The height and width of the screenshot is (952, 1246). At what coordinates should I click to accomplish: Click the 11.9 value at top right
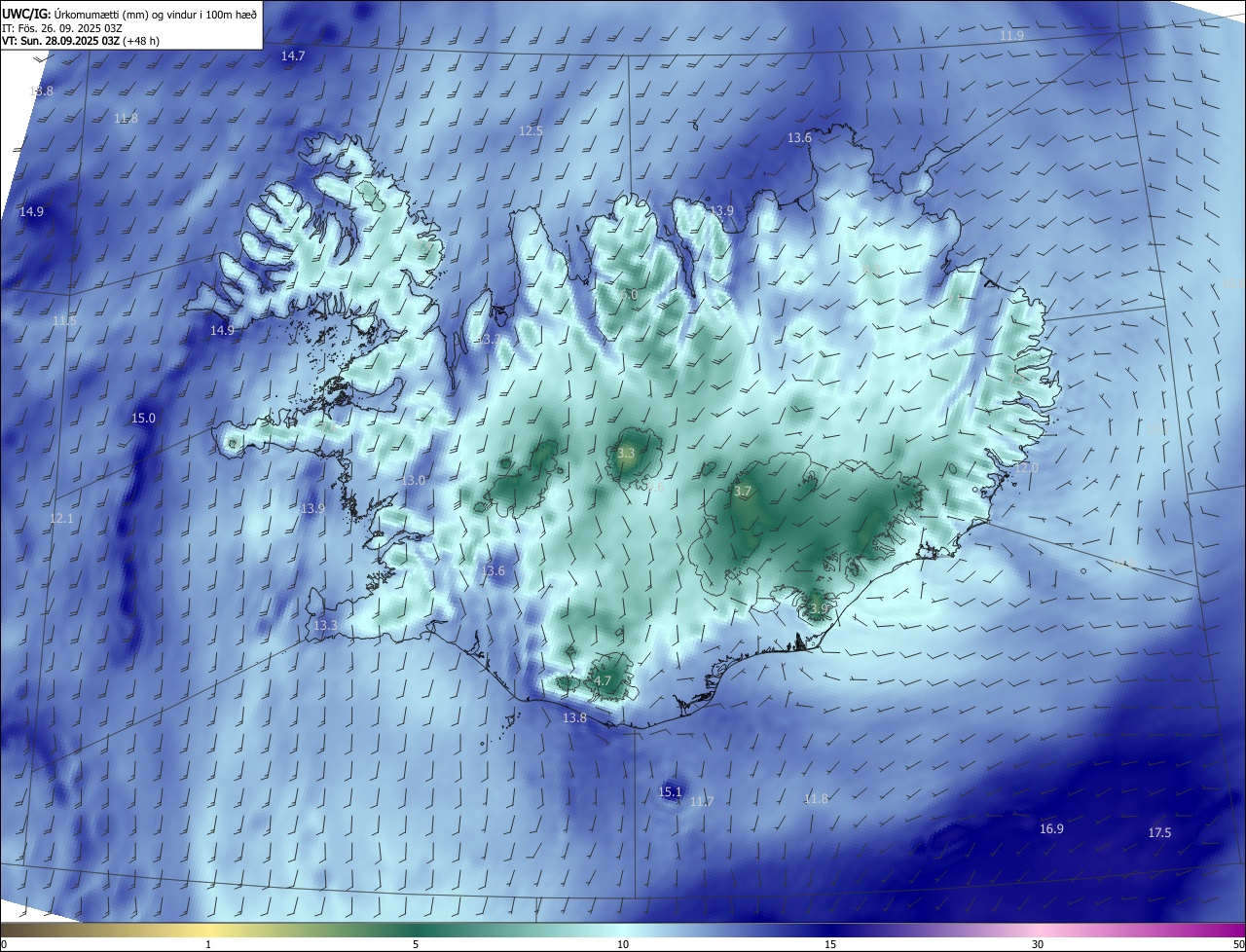pos(1012,35)
